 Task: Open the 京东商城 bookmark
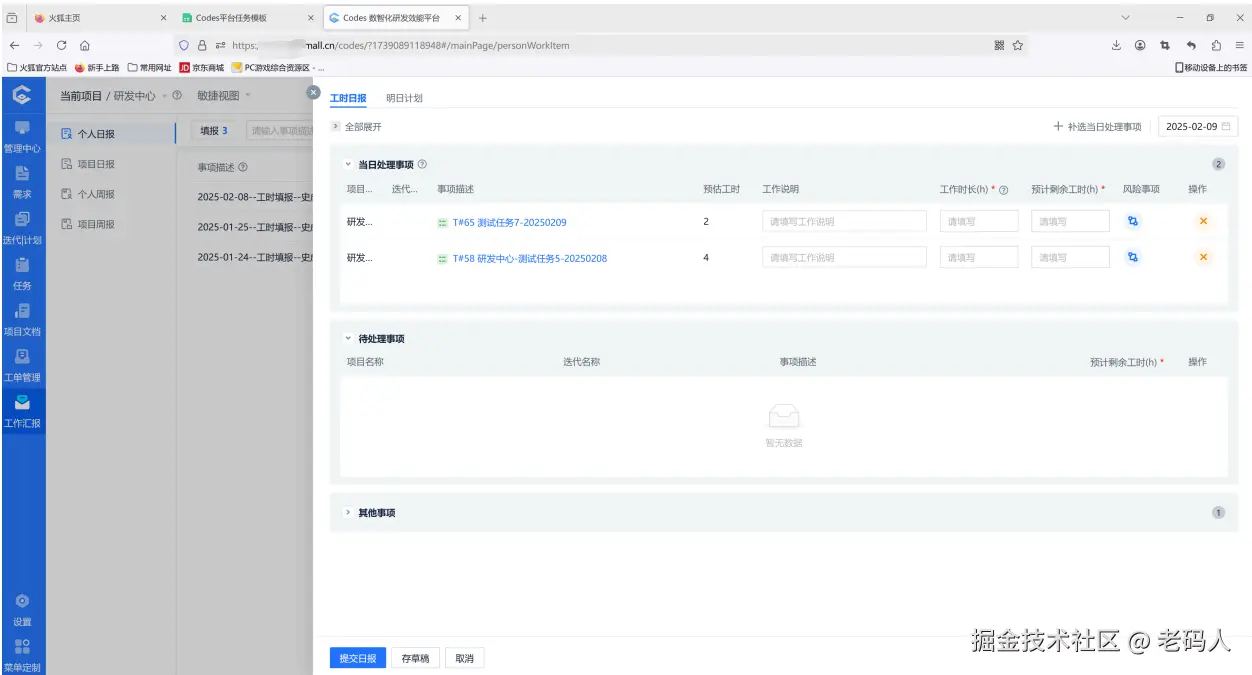201,68
